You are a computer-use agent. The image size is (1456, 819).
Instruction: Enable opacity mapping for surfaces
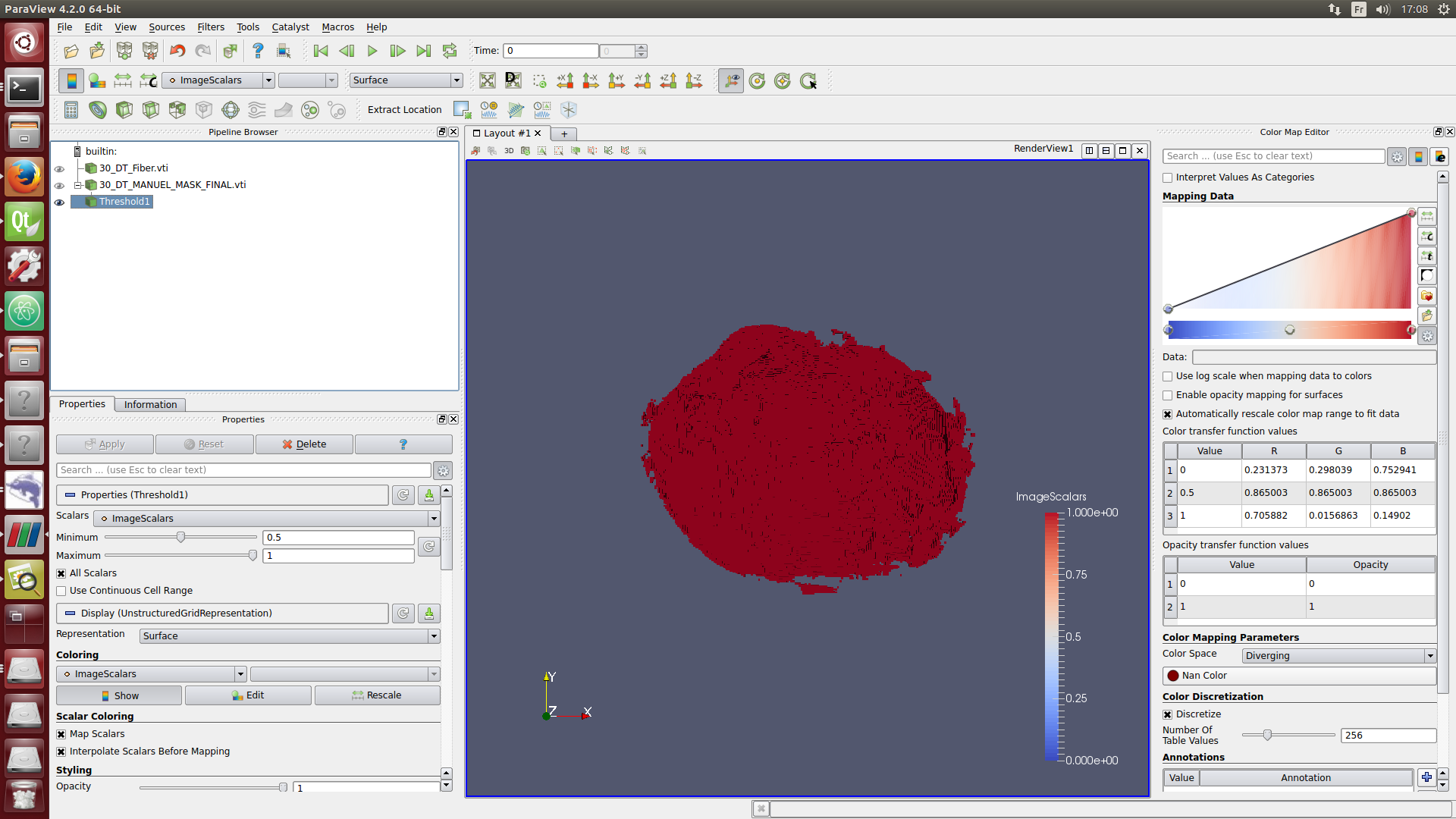click(1168, 395)
